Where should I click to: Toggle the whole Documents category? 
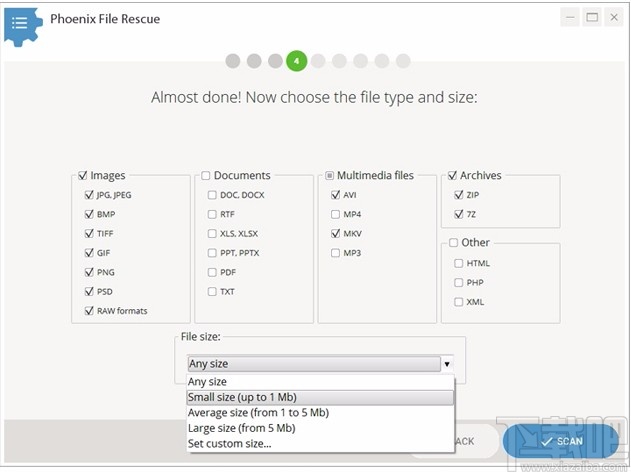204,176
